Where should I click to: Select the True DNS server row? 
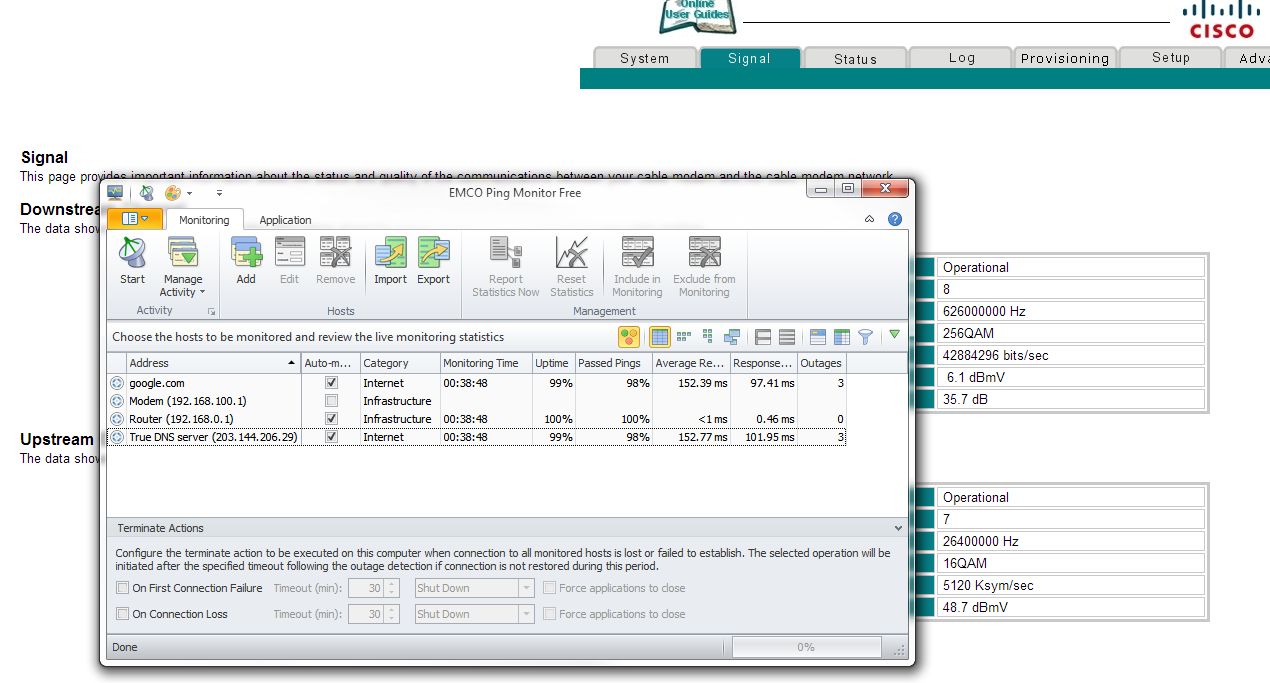click(212, 437)
